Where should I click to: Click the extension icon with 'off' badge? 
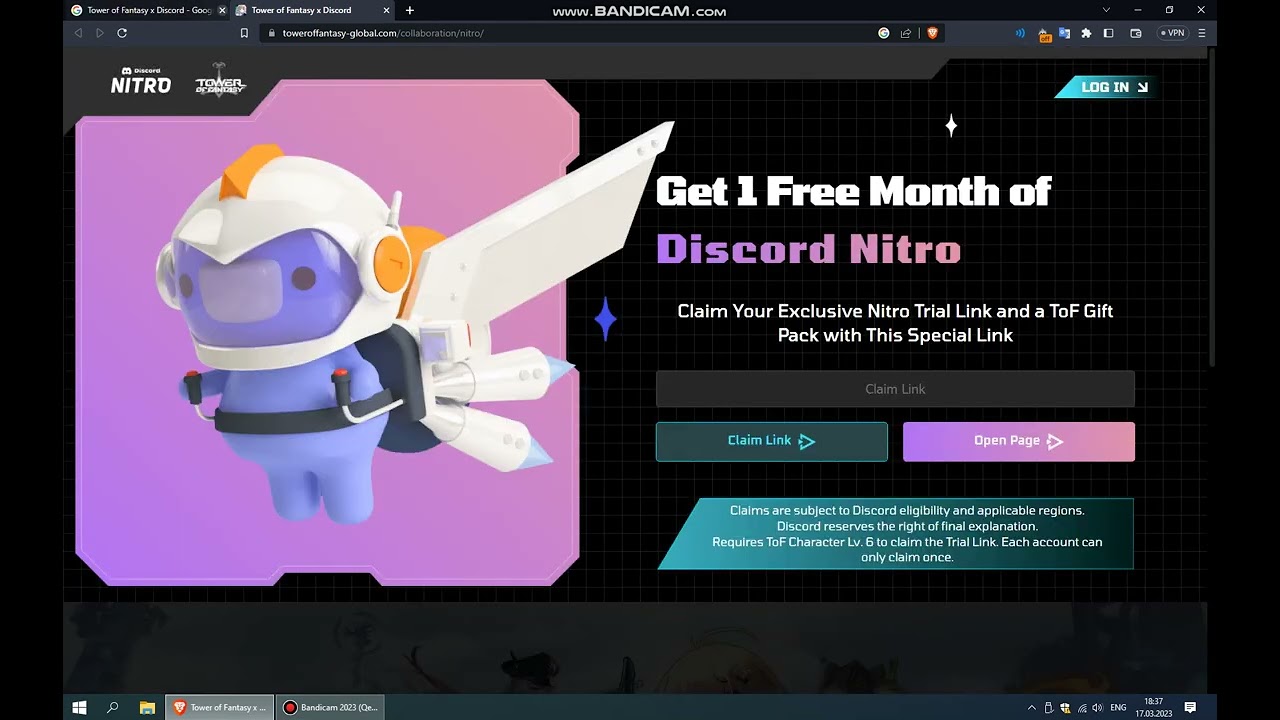(x=1045, y=34)
